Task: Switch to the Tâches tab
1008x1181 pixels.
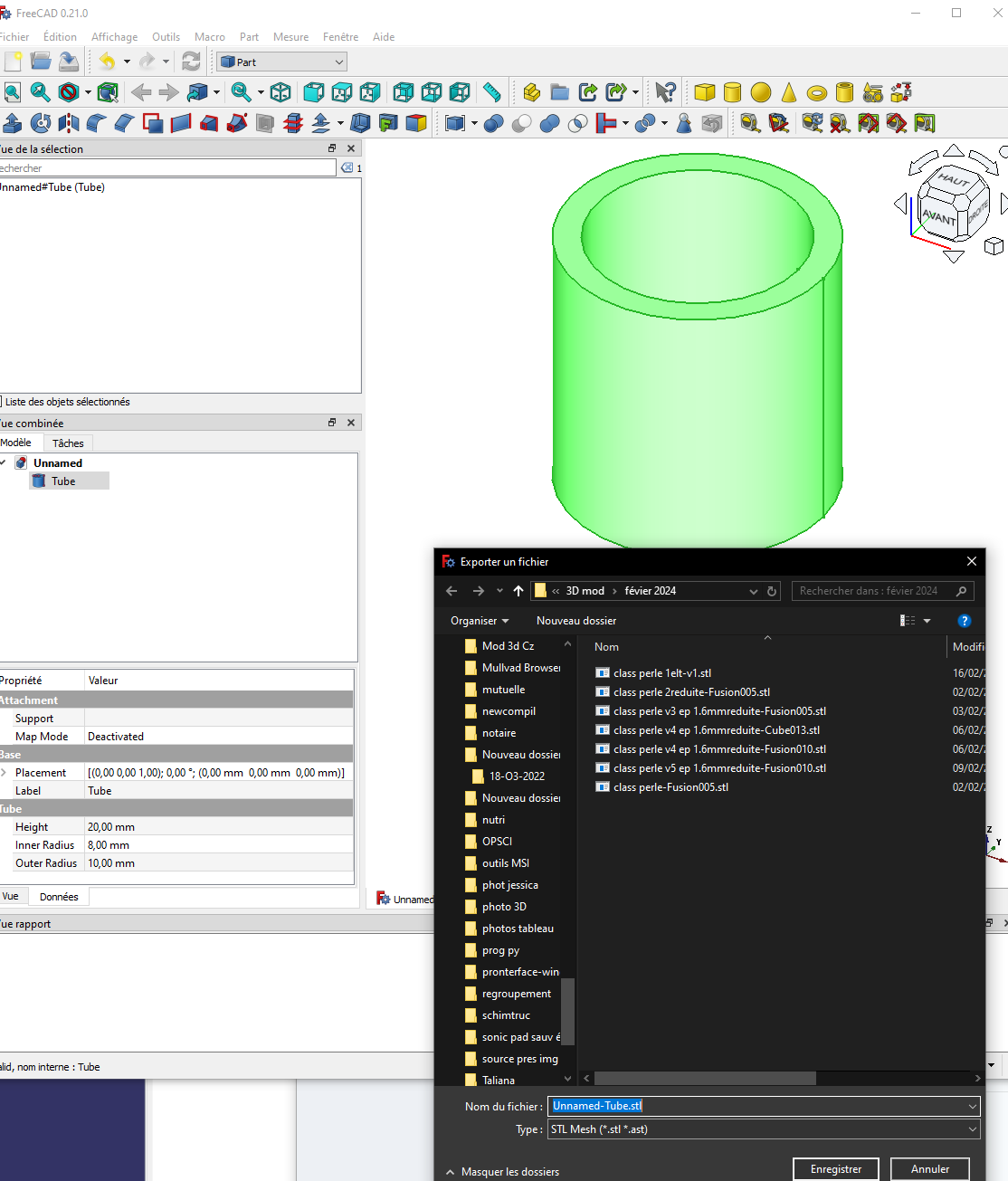Action: tap(68, 443)
